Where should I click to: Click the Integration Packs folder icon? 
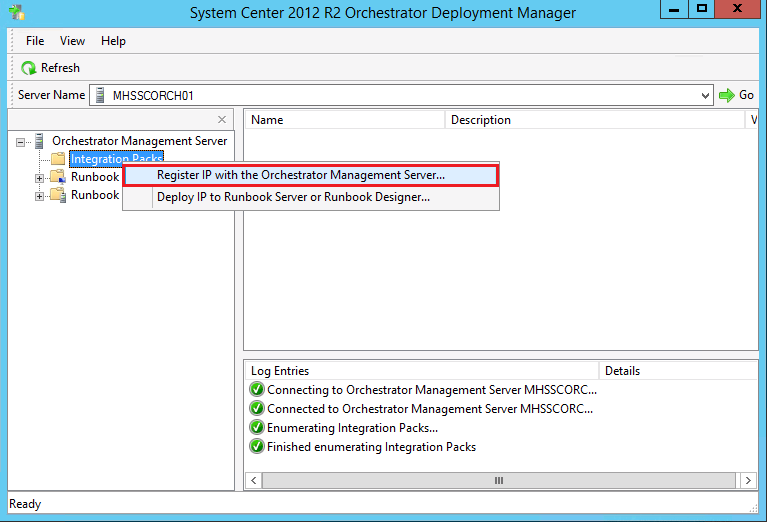pyautogui.click(x=58, y=159)
